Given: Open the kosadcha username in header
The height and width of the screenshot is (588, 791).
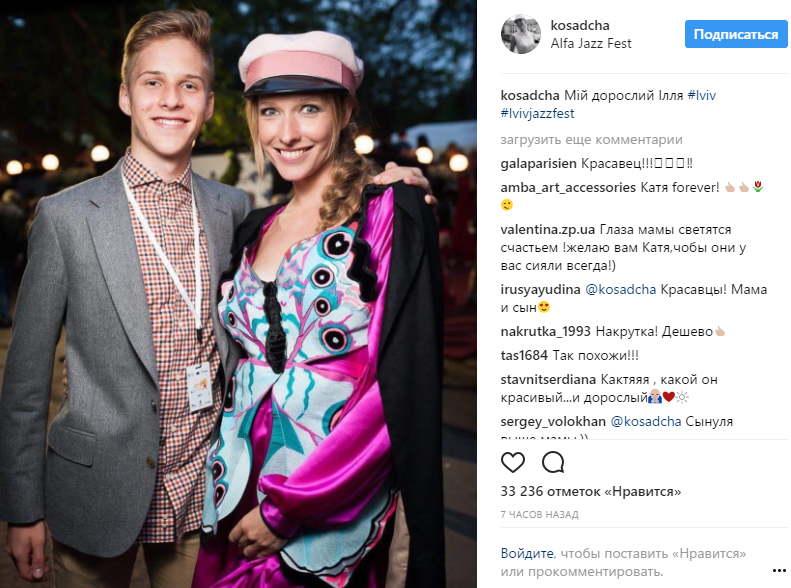Looking at the screenshot, I should click(x=580, y=25).
